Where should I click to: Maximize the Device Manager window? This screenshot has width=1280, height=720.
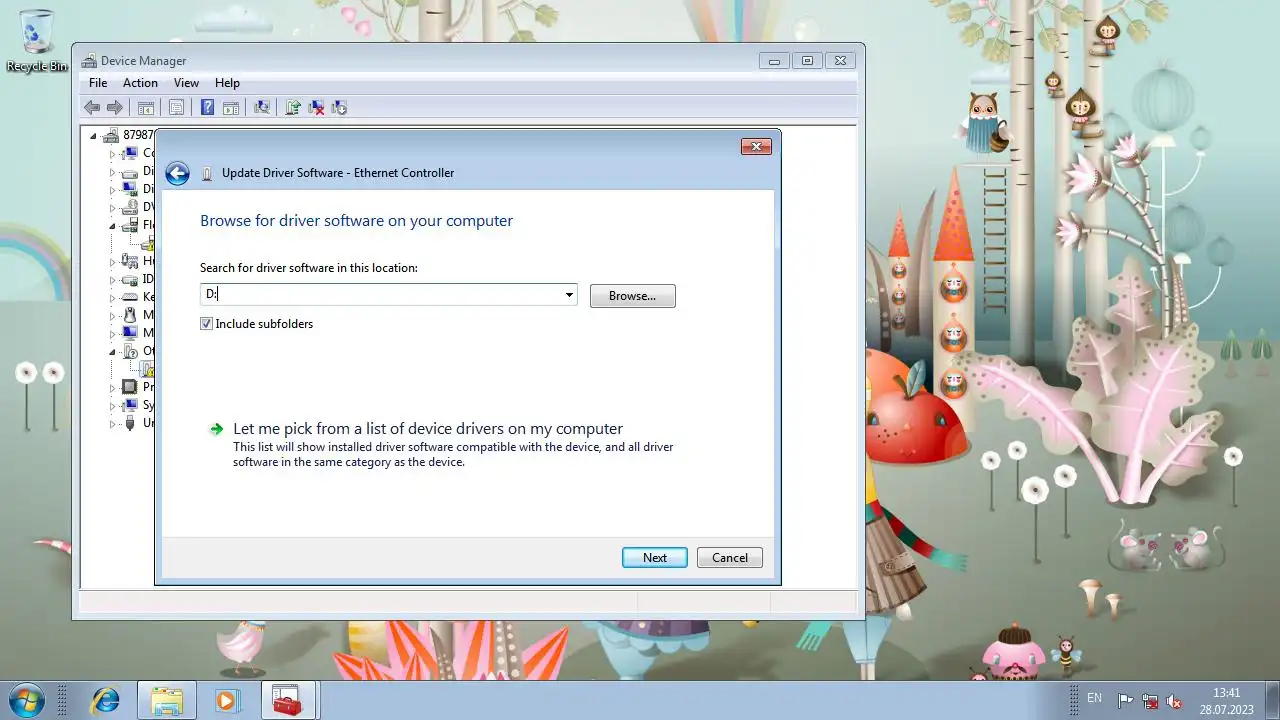point(807,61)
